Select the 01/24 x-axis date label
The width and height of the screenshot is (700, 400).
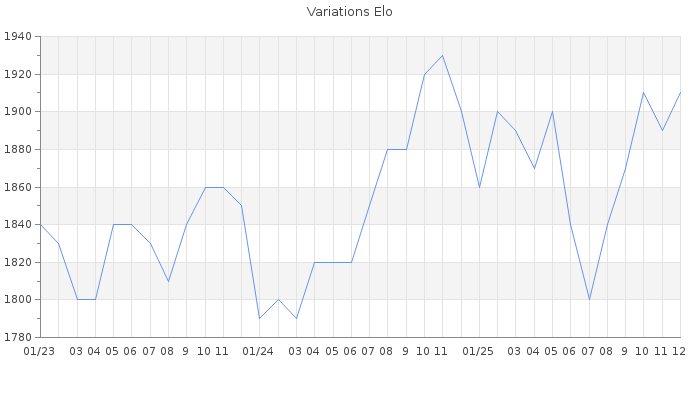tap(259, 351)
